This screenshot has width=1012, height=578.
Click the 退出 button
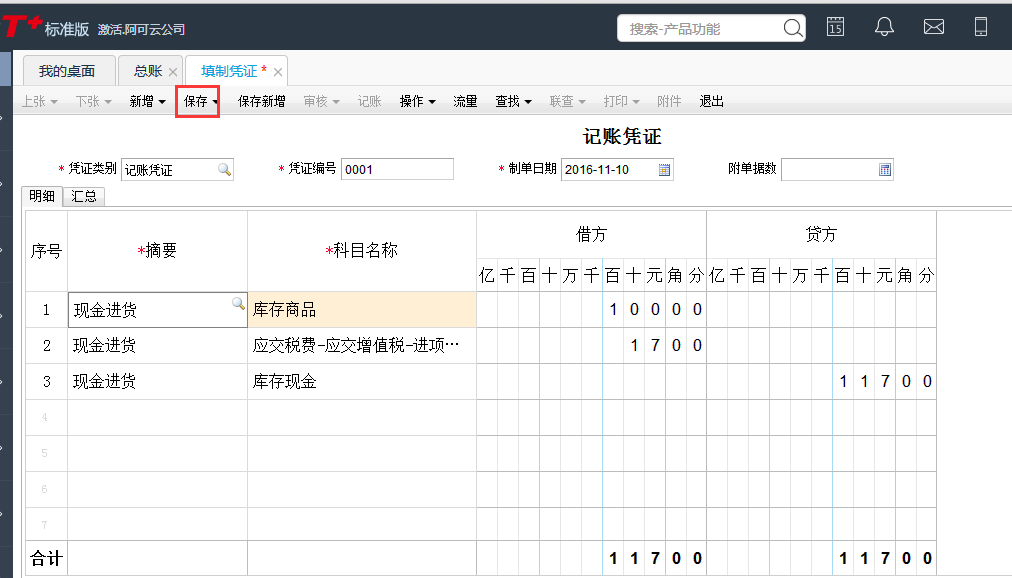click(711, 101)
